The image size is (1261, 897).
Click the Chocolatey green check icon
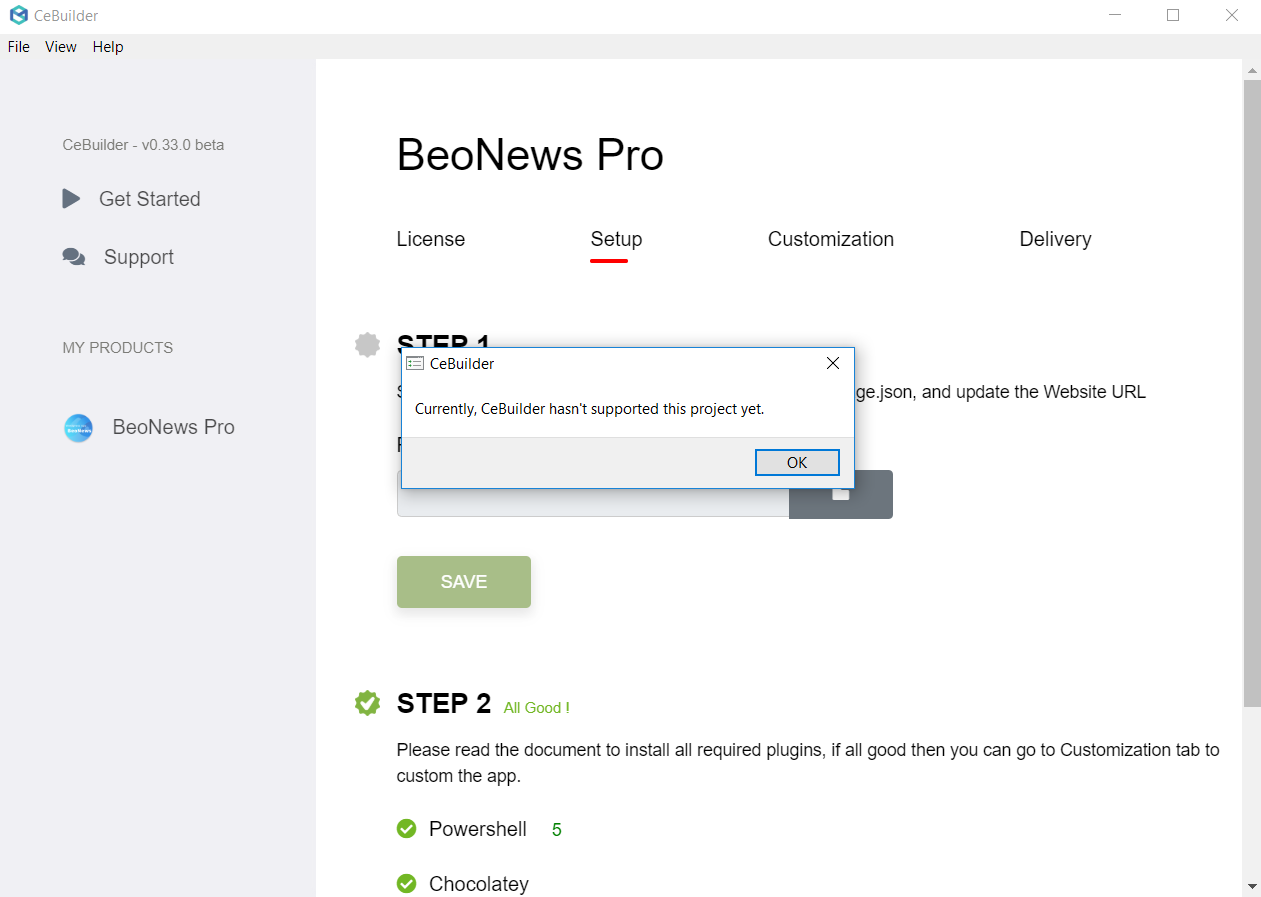coord(406,883)
